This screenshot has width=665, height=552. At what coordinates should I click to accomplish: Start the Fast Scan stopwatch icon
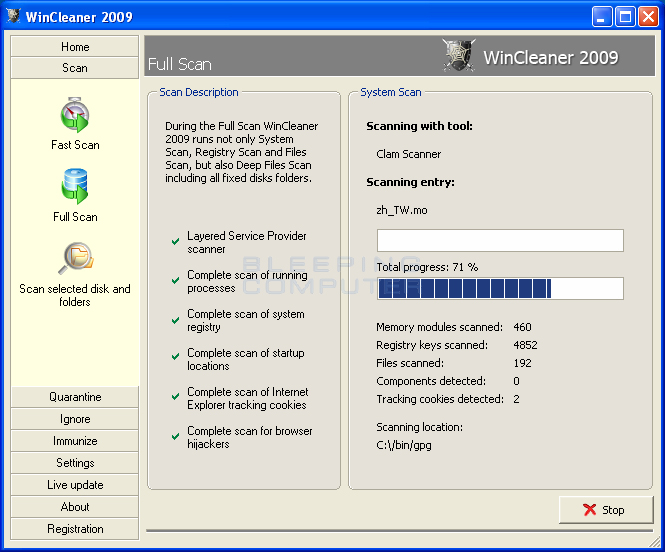pos(75,115)
